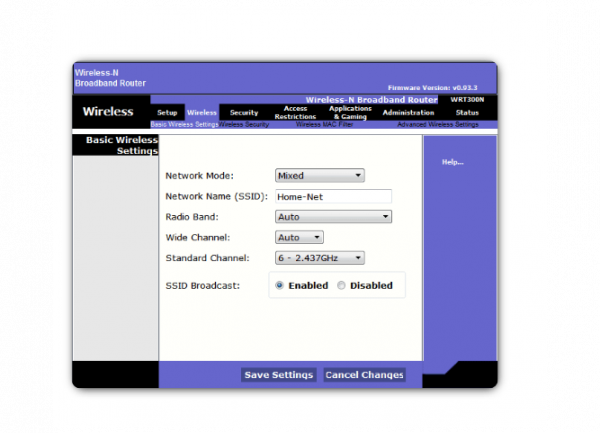Click the Network Name (SSID) field
The height and width of the screenshot is (433, 600).
pyautogui.click(x=333, y=197)
